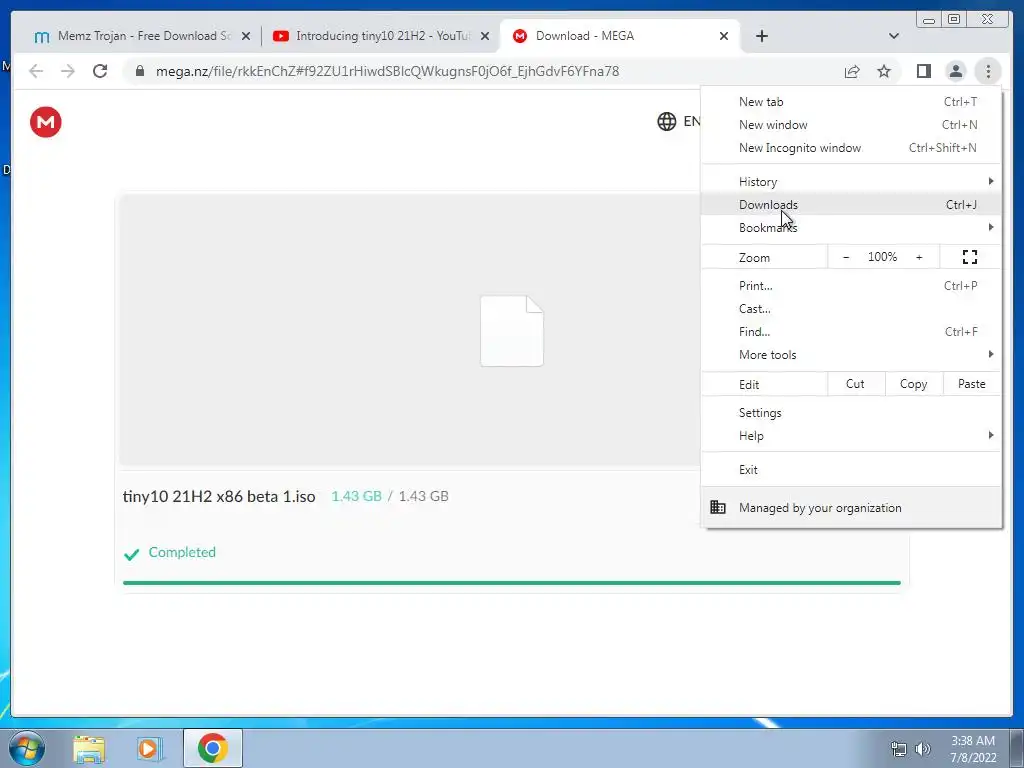Select Print... in the menu
The image size is (1024, 768).
(852, 285)
